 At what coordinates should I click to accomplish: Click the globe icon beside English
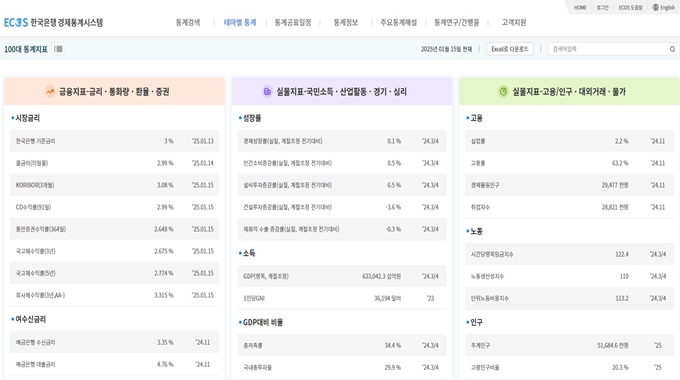(x=656, y=7)
